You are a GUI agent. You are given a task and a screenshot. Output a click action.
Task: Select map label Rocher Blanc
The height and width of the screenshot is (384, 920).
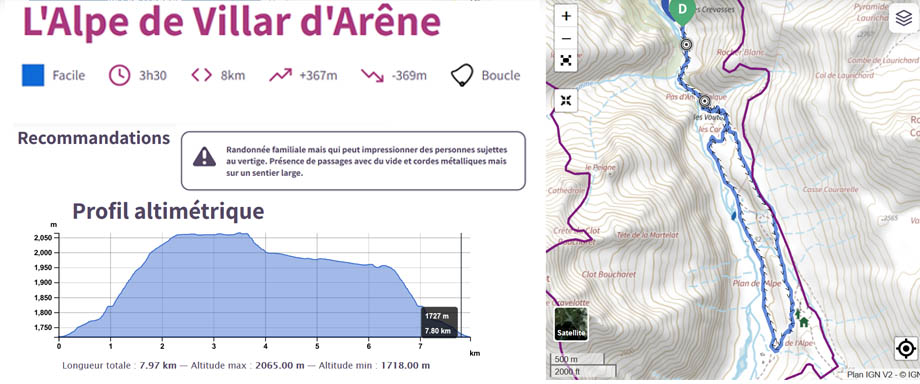(740, 52)
